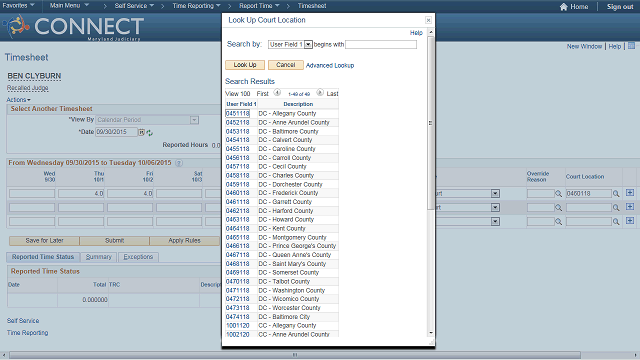Viewport: 640px width, 360px height.
Task: Open Report Time breadcrumb menu
Action: pos(259,6)
